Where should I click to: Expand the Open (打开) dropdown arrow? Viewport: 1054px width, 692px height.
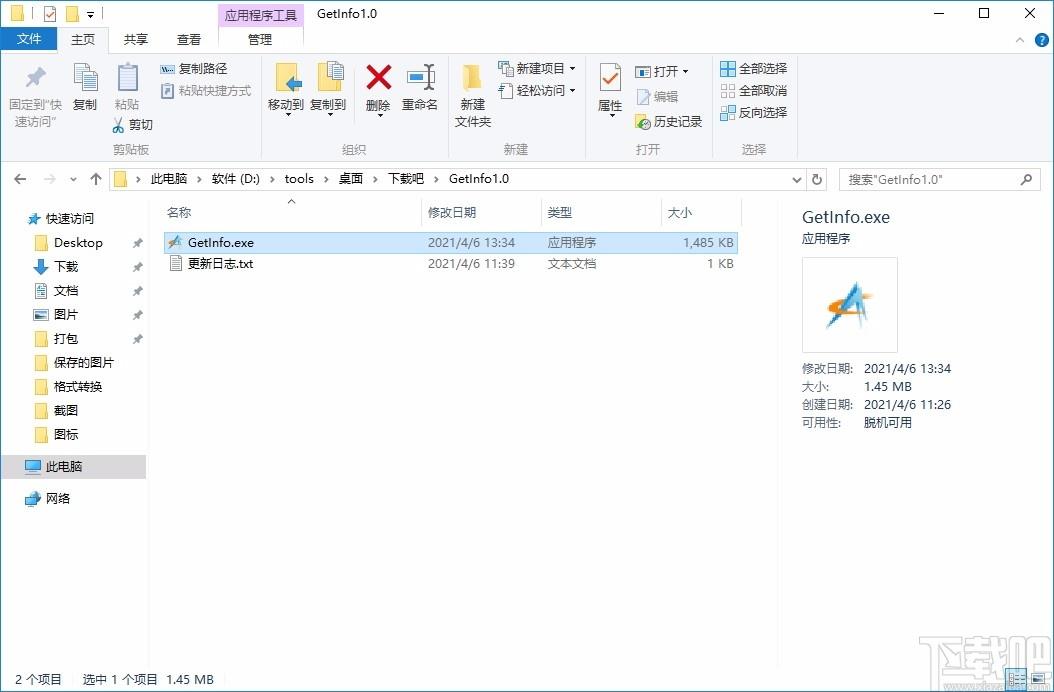pyautogui.click(x=686, y=71)
